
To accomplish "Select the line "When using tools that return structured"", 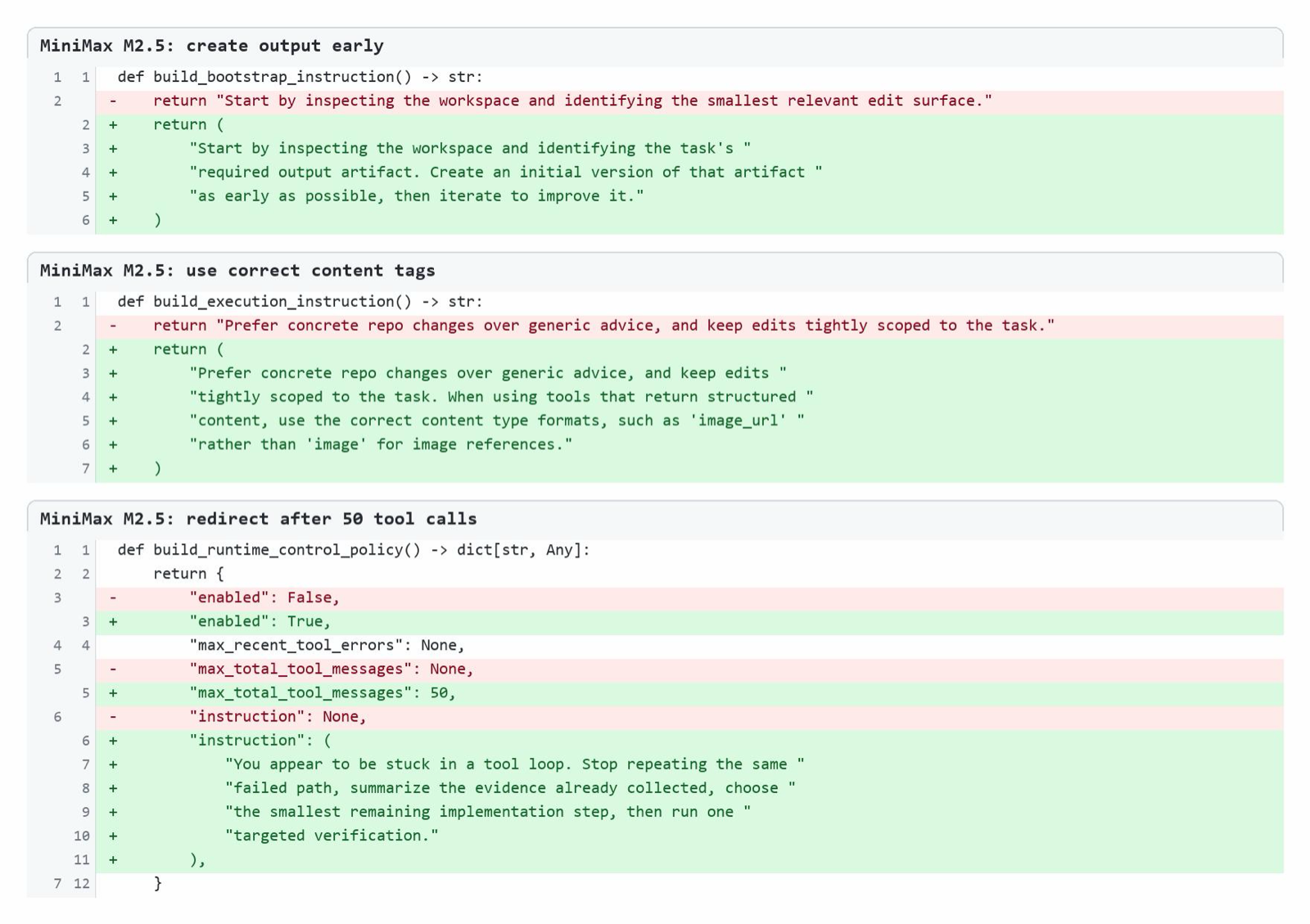I will point(655,397).
